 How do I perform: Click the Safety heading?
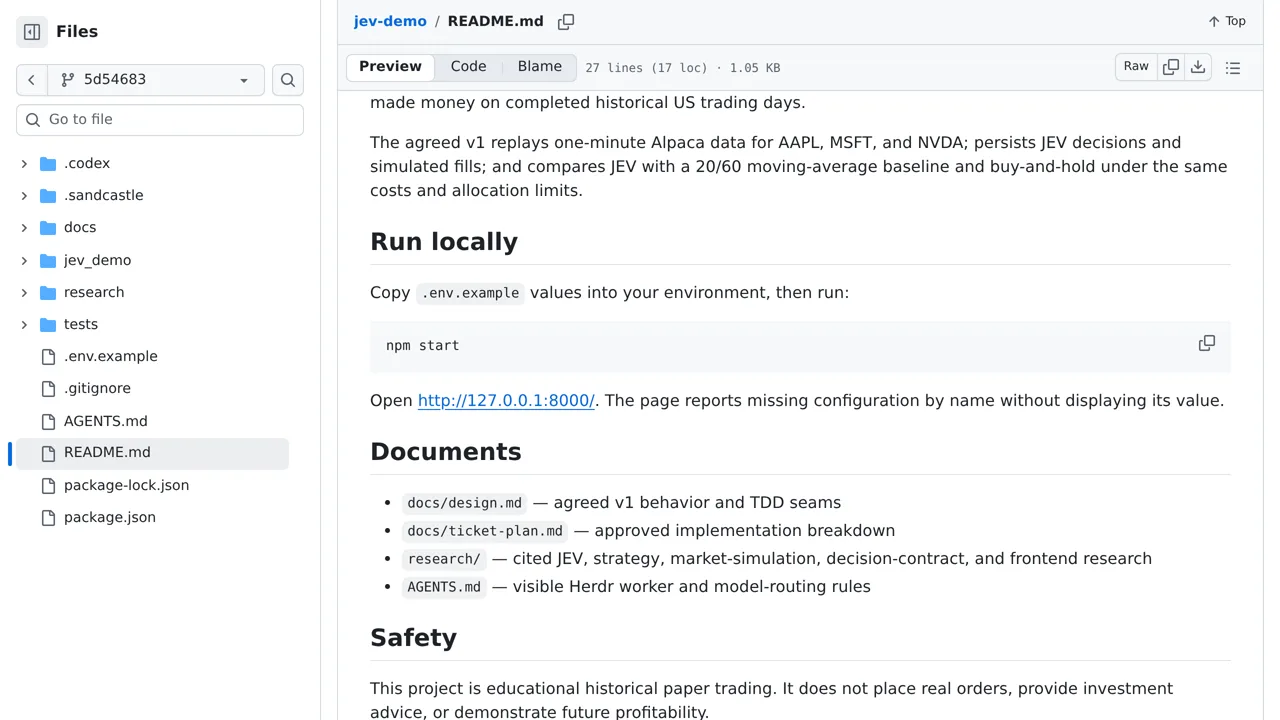[413, 638]
